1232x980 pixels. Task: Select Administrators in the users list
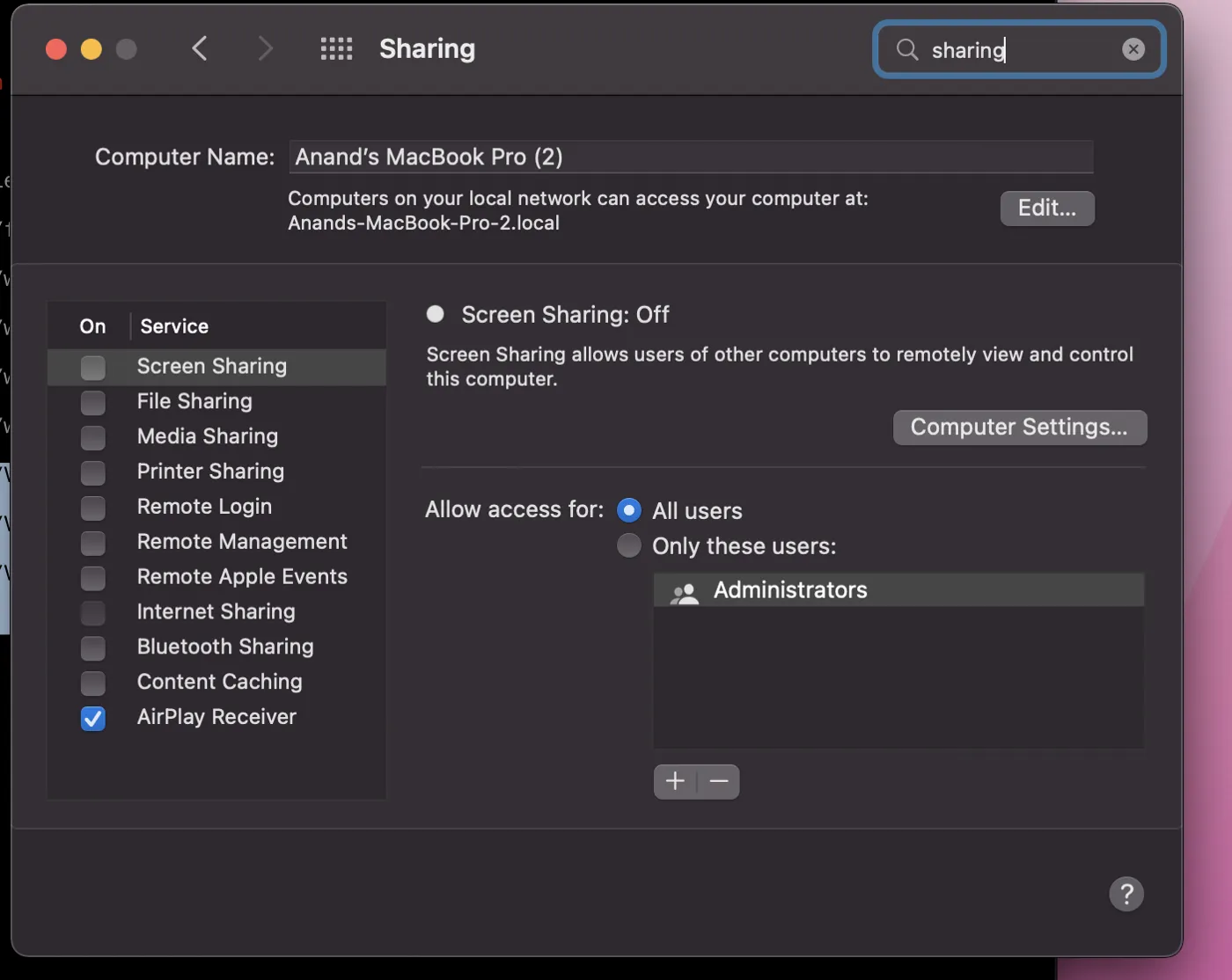tap(790, 590)
